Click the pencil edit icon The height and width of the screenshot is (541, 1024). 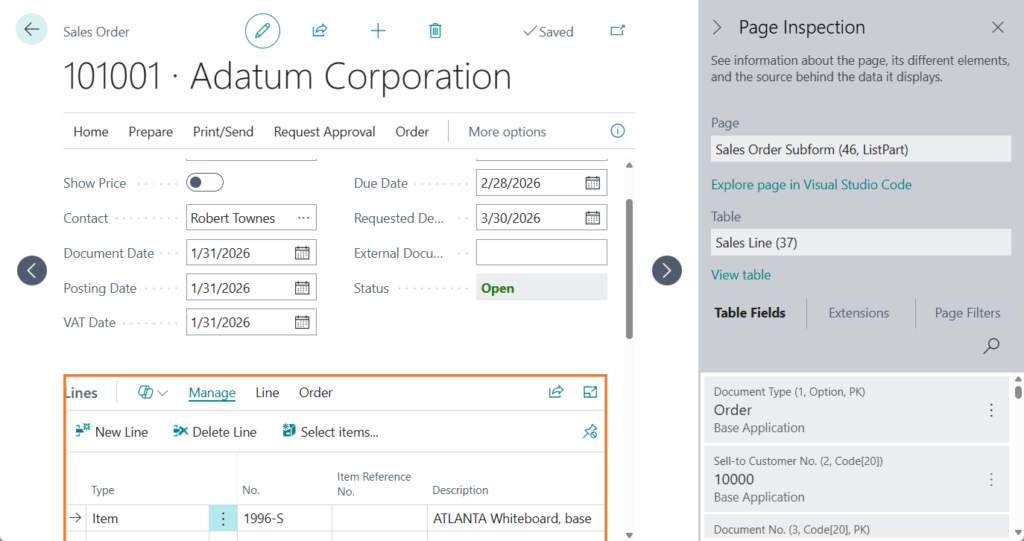[263, 31]
